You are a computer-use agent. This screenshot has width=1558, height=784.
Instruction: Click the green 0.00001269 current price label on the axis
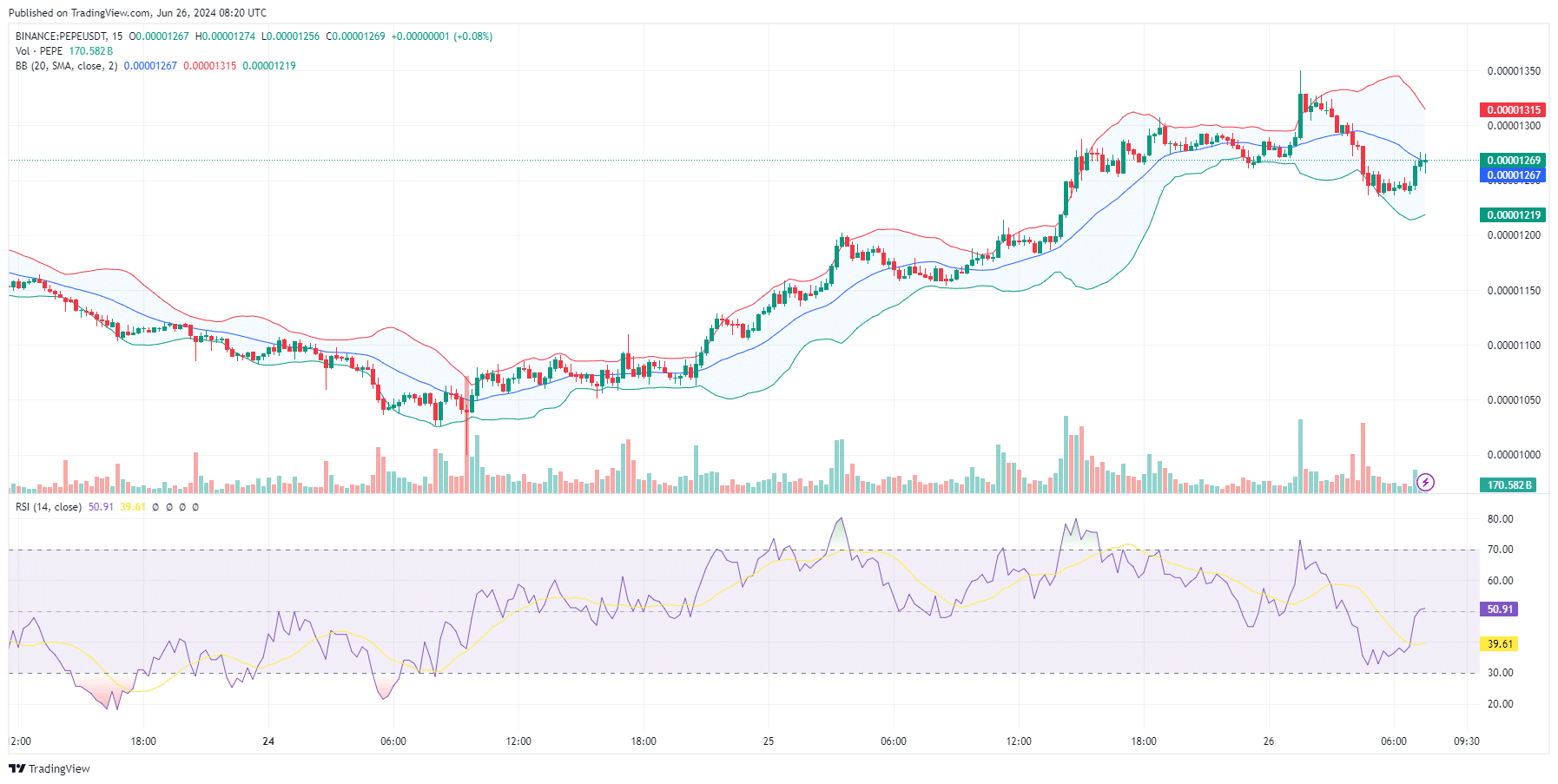[1512, 161]
